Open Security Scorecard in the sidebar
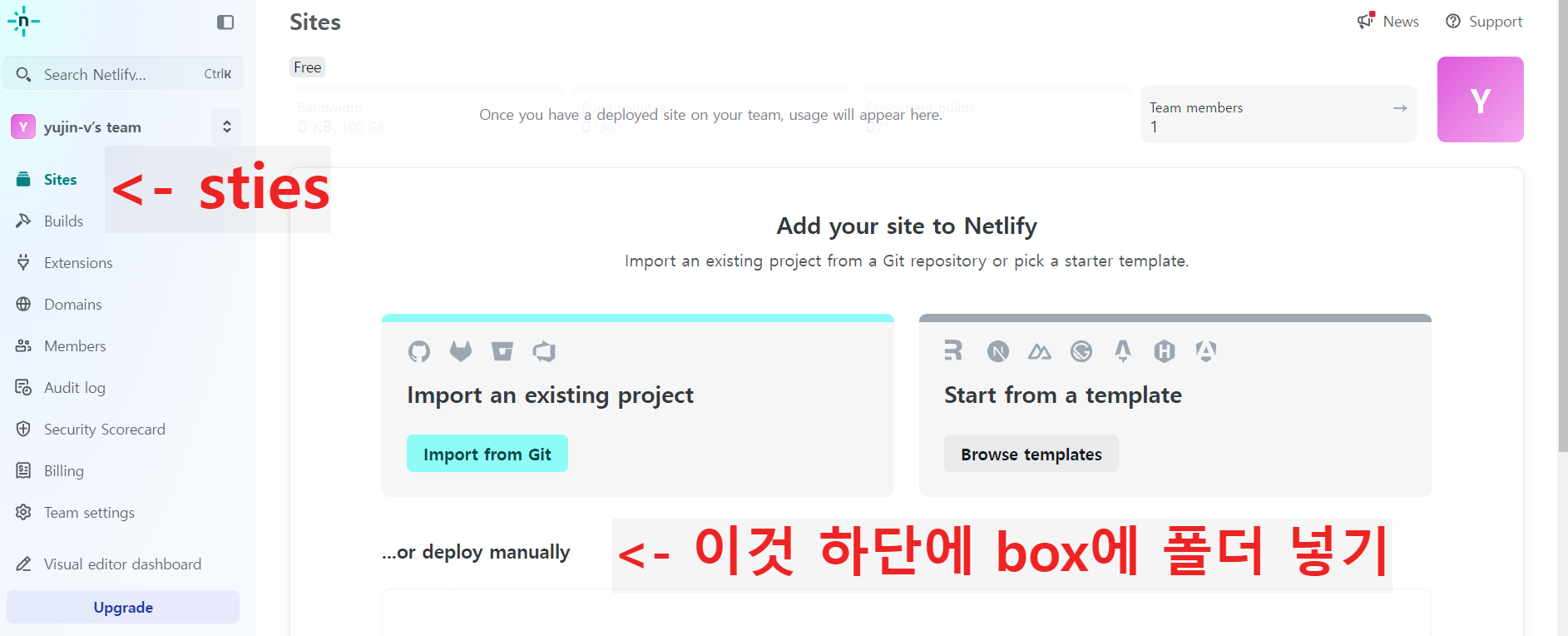Image resolution: width=1568 pixels, height=636 pixels. pos(105,429)
